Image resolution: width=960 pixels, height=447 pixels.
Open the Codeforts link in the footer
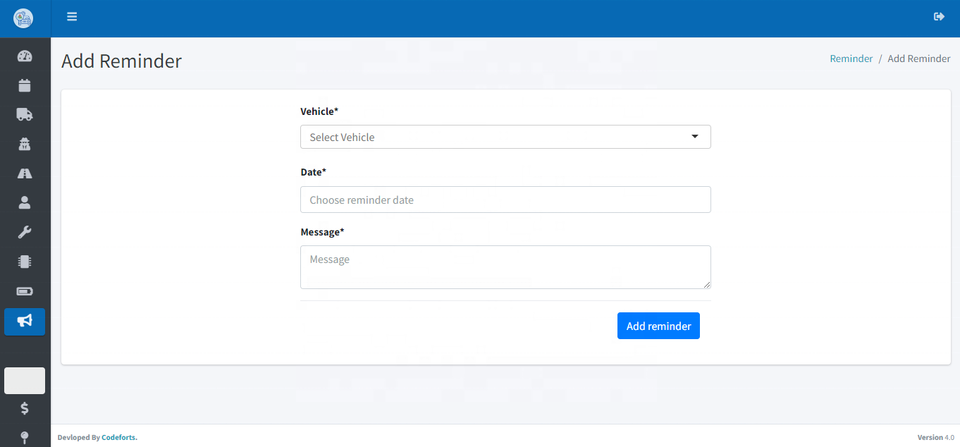pyautogui.click(x=119, y=437)
